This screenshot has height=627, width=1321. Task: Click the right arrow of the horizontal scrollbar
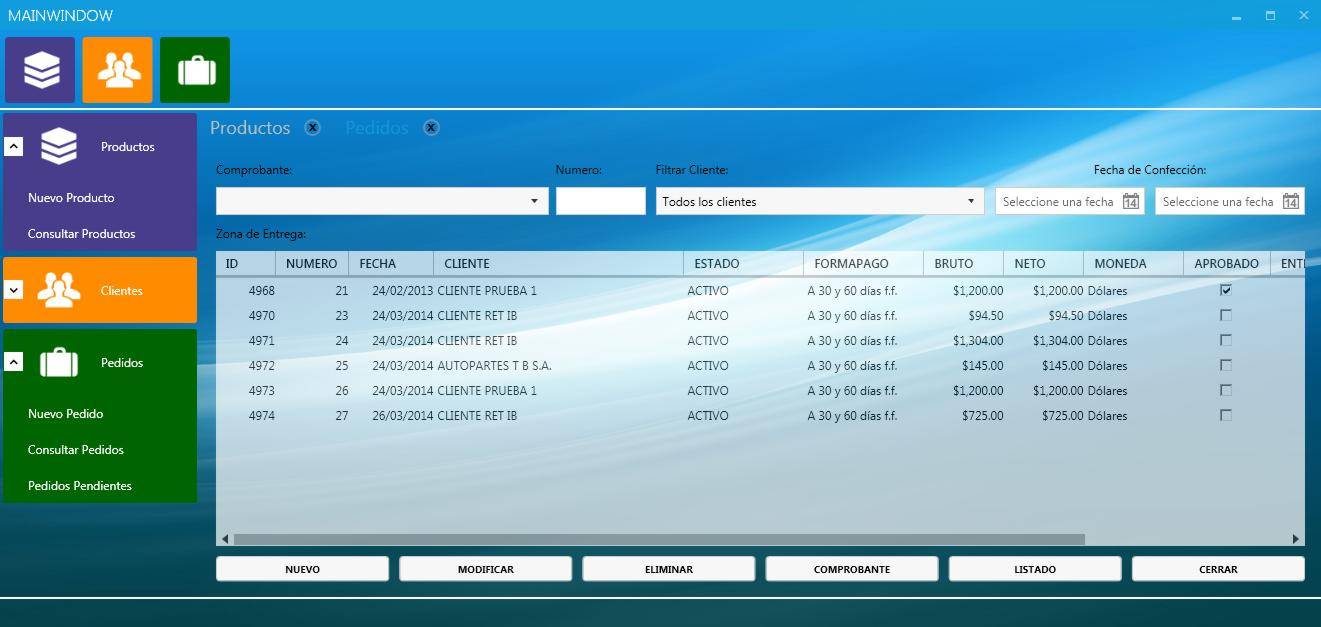1296,539
